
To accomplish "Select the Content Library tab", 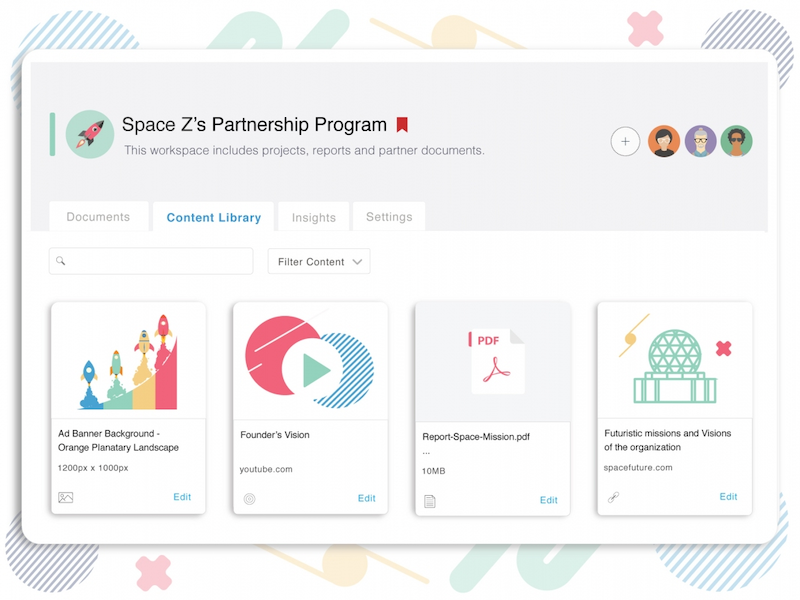I will pos(212,216).
